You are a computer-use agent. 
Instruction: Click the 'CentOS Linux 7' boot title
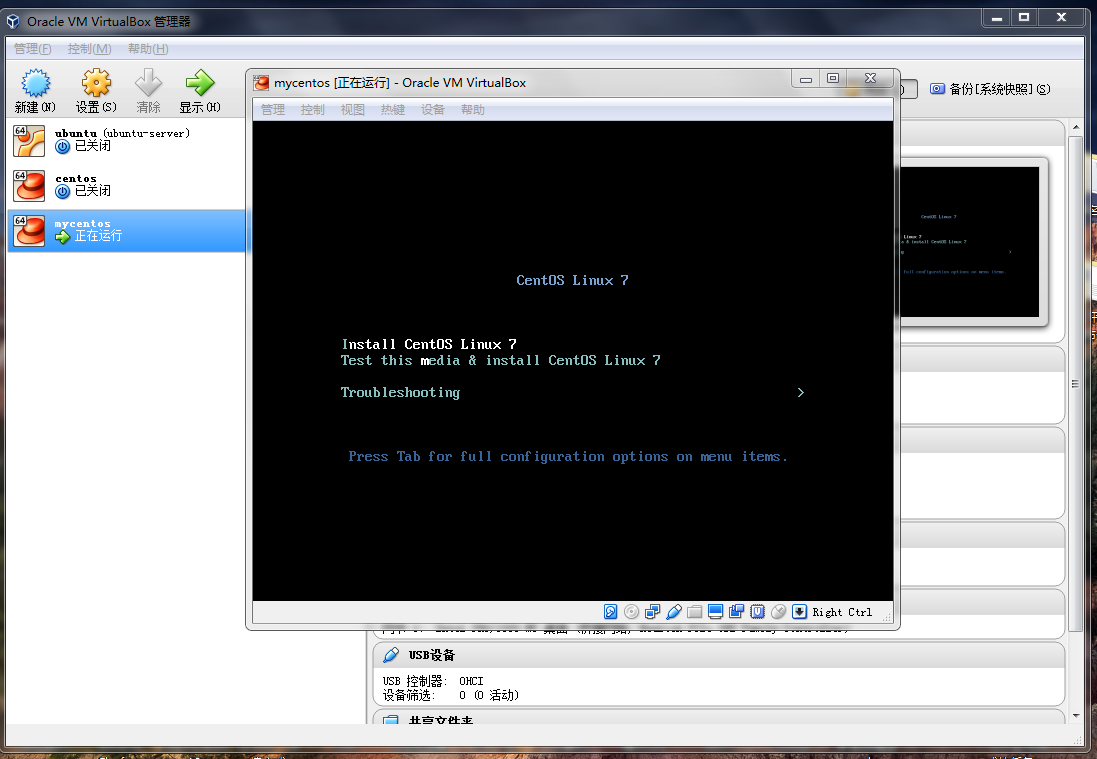(572, 281)
